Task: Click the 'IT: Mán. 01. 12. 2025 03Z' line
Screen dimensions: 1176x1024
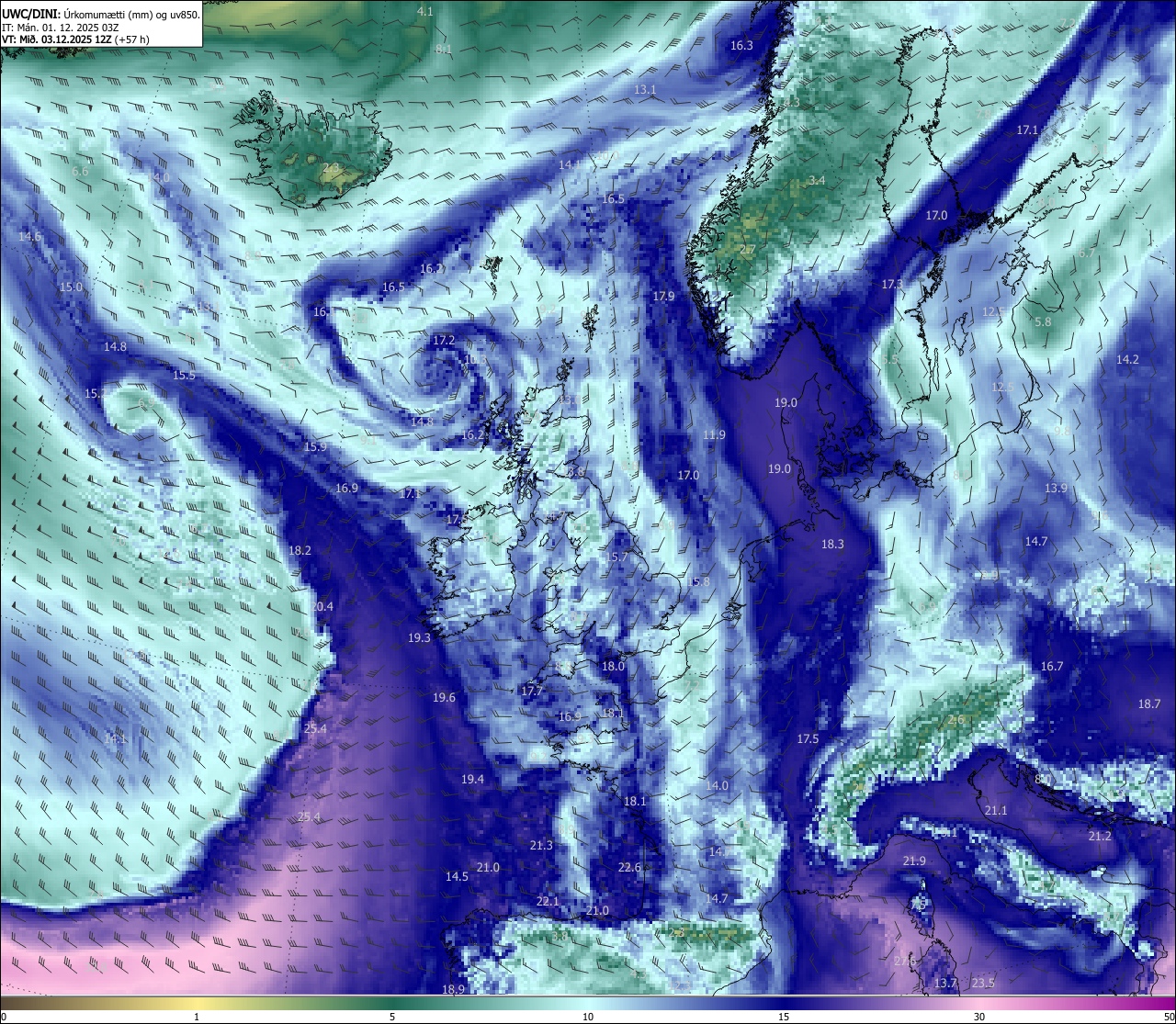Action: pos(62,28)
